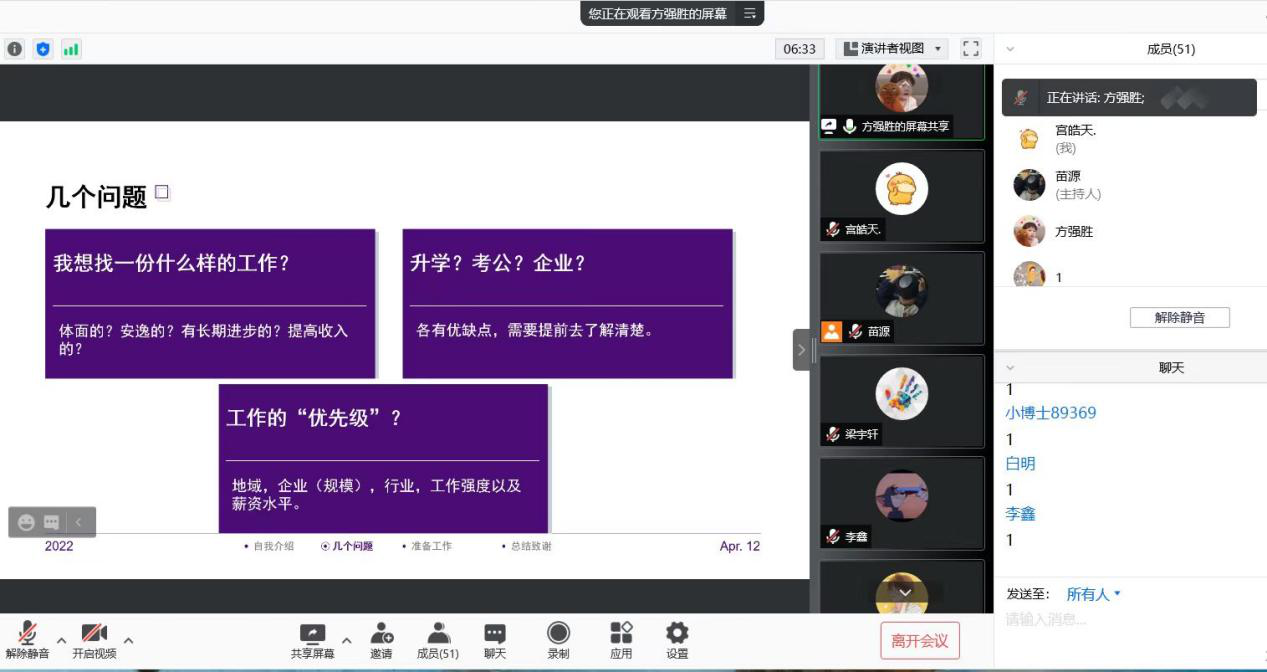Expand audio options arrow beside 解除静音
1267x672 pixels.
click(x=61, y=640)
